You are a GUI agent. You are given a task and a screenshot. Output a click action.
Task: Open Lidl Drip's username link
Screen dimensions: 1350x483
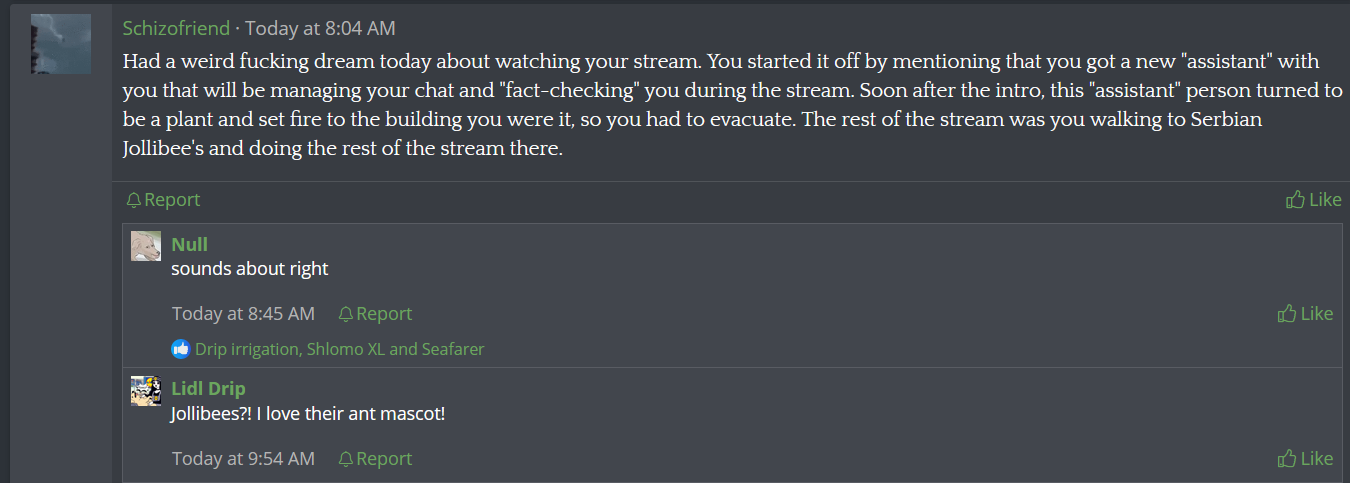(208, 388)
